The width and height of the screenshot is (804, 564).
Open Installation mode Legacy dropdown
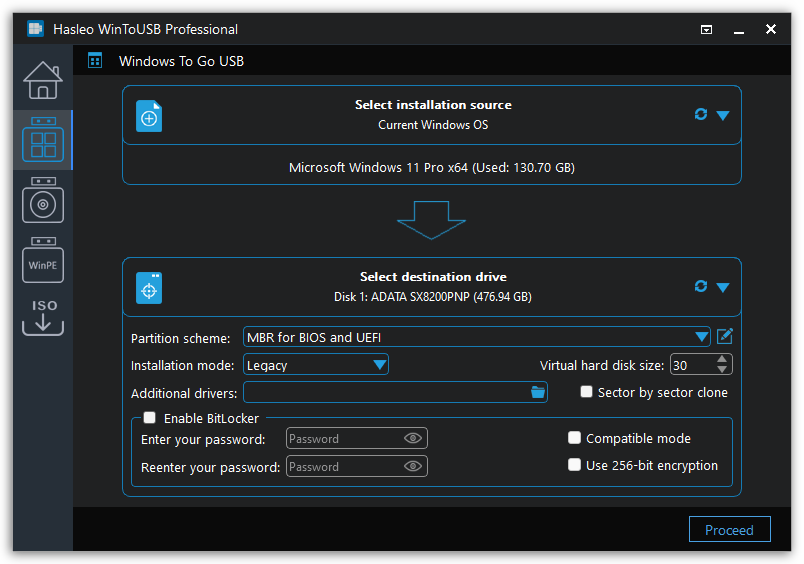pyautogui.click(x=316, y=365)
